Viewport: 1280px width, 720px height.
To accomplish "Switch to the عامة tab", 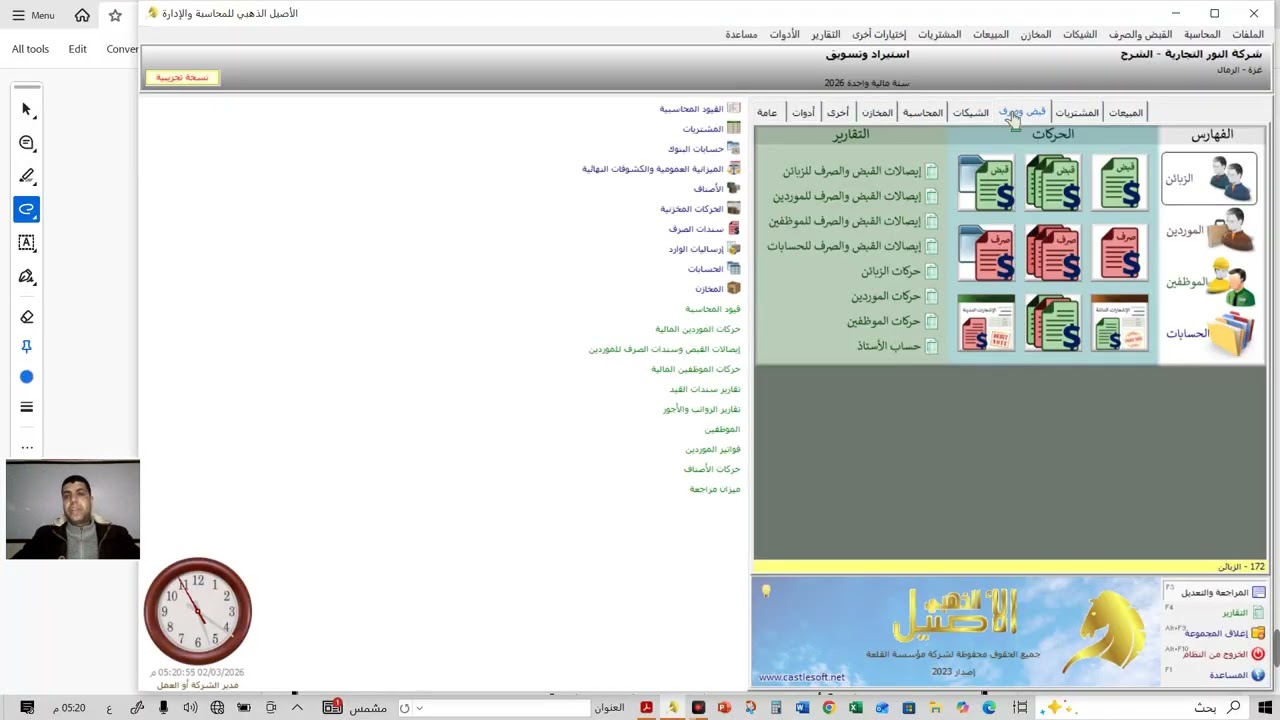I will [767, 113].
